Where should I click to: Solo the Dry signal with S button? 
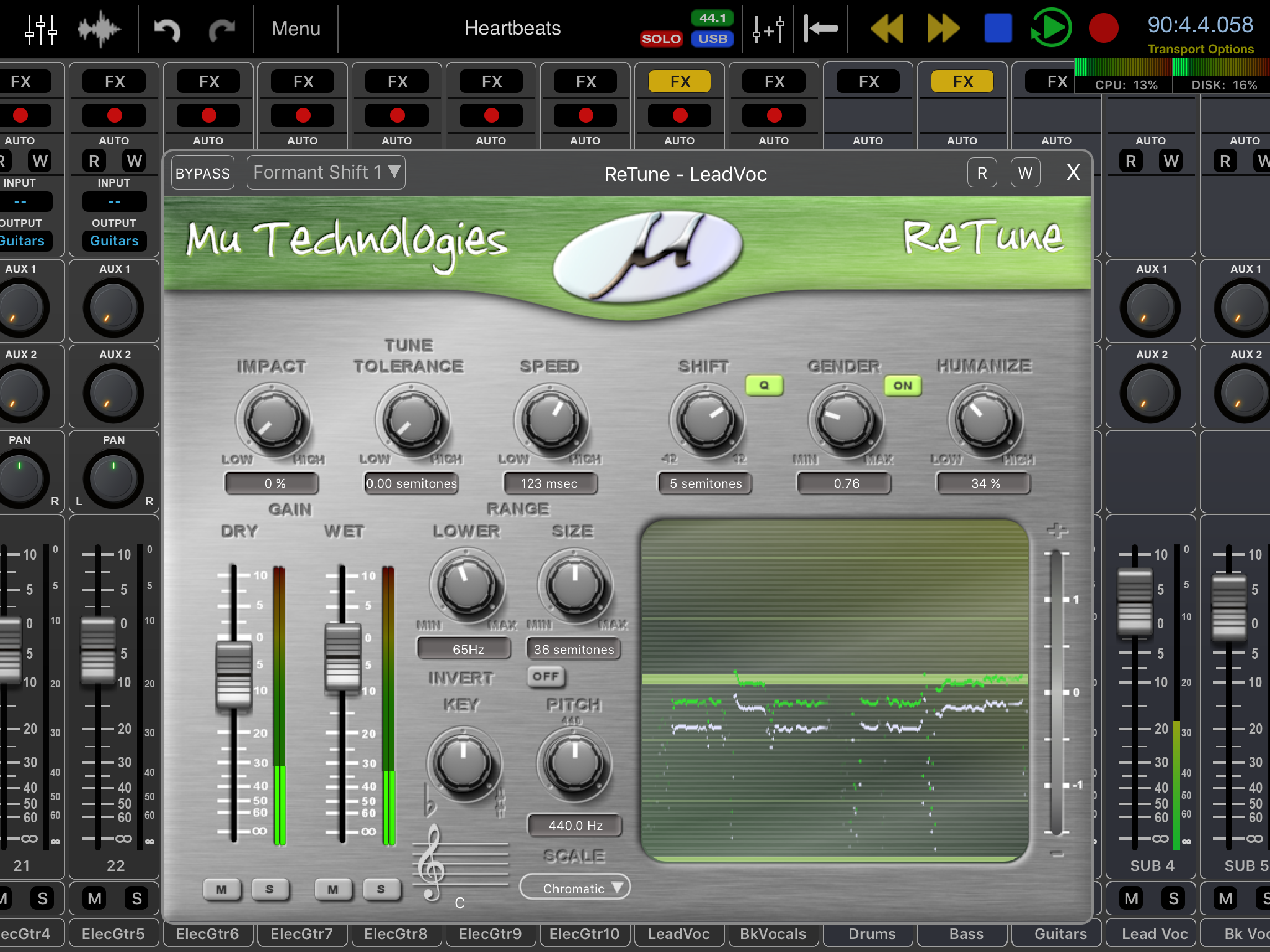[269, 889]
